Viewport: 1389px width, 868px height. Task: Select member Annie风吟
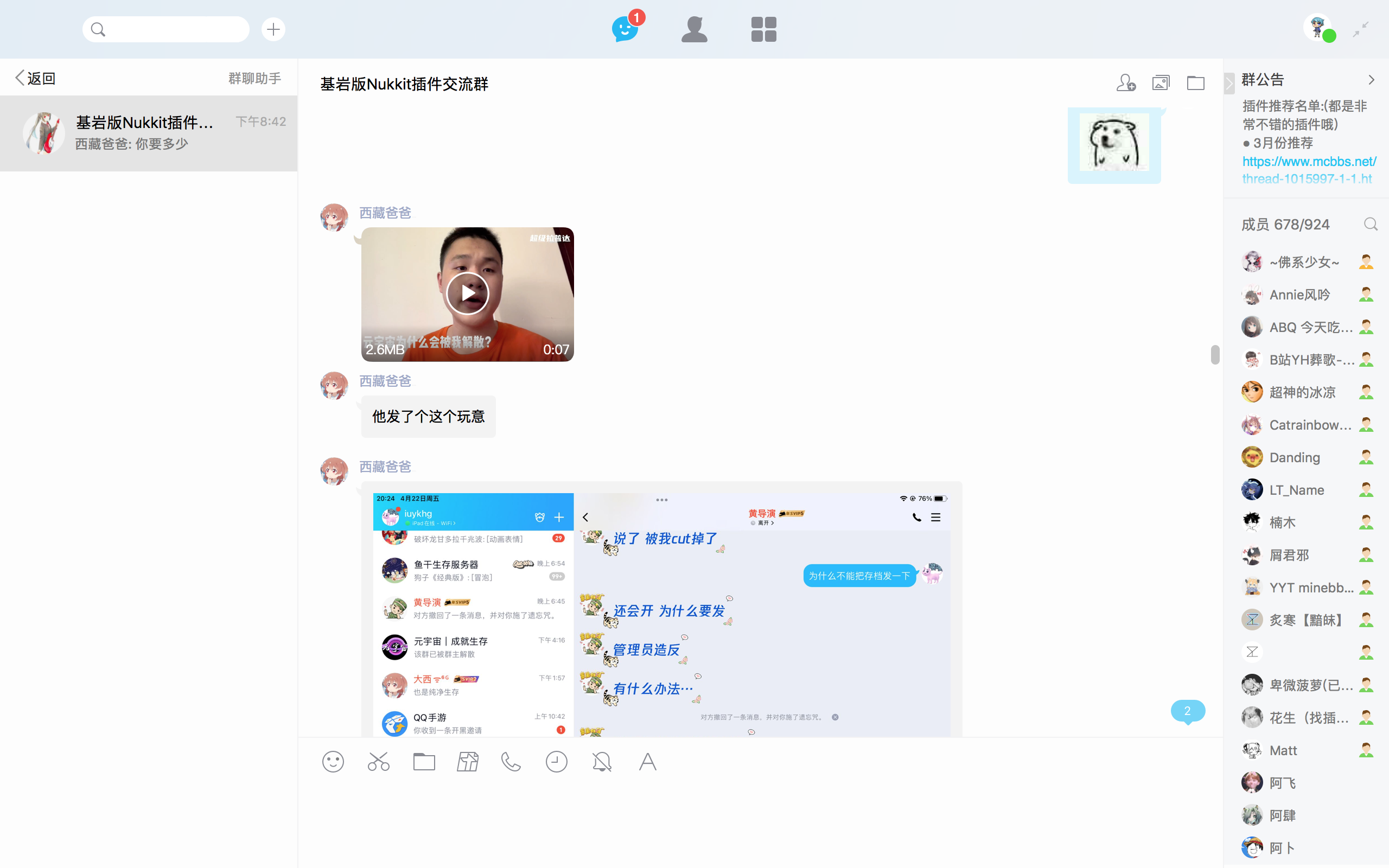click(1307, 295)
